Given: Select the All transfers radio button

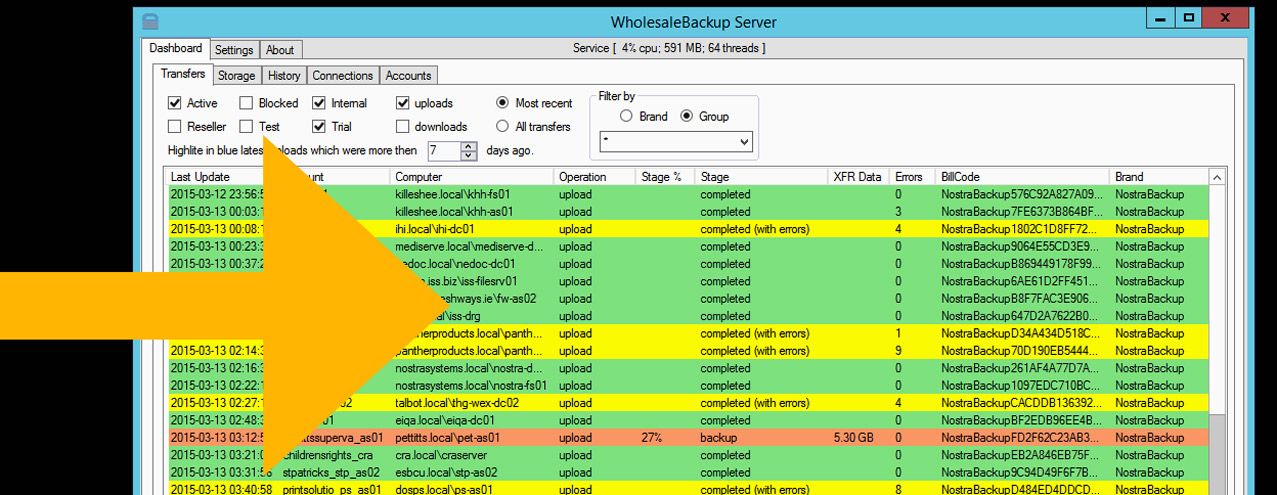Looking at the screenshot, I should [503, 127].
